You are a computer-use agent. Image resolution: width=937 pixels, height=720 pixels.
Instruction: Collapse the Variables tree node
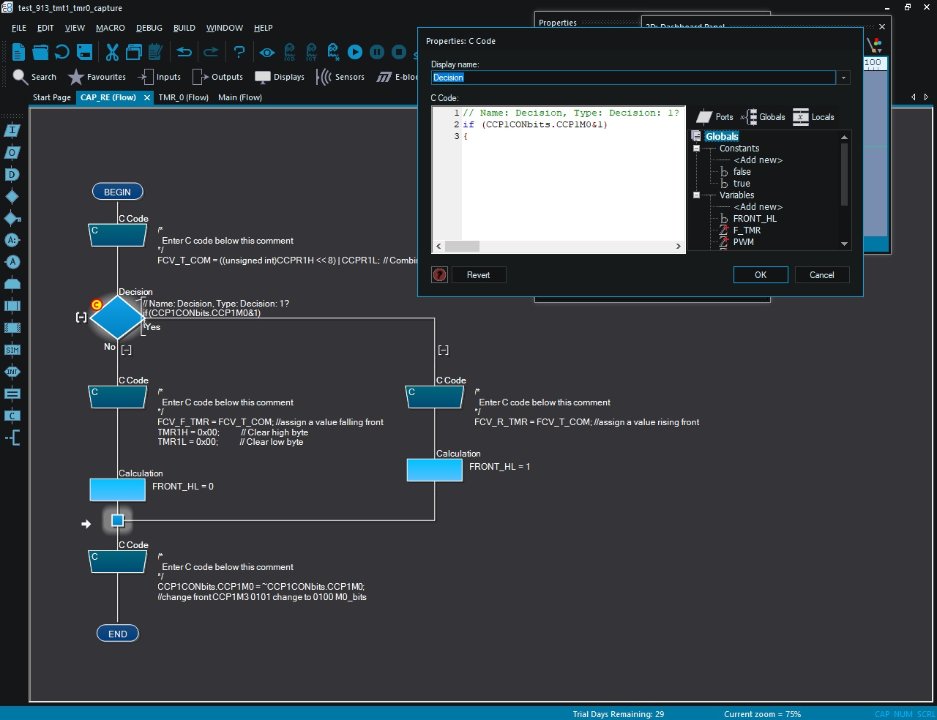(696, 195)
